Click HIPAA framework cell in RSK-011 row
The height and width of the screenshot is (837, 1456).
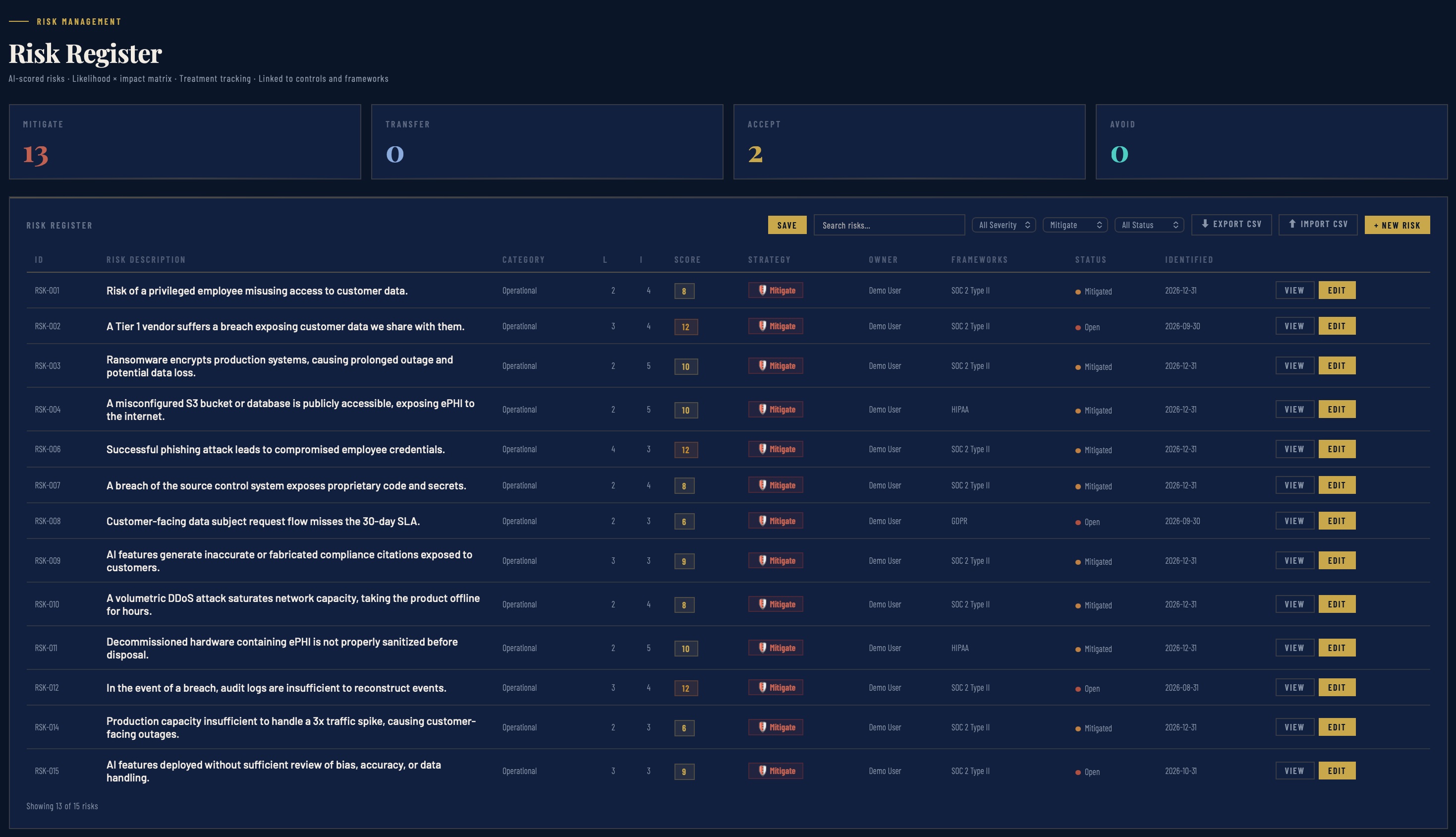click(960, 648)
